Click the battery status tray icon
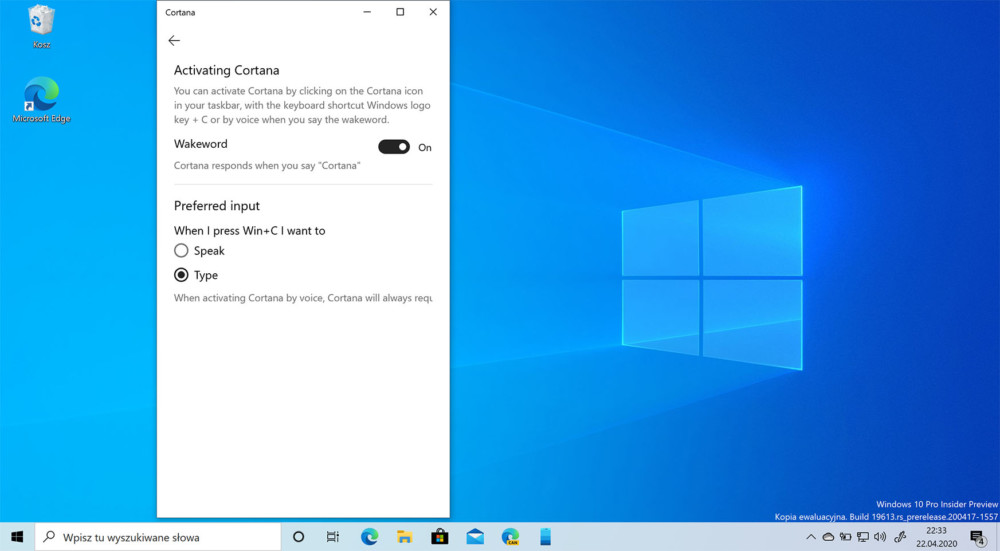Screen dimensions: 1000x551 [x=846, y=537]
